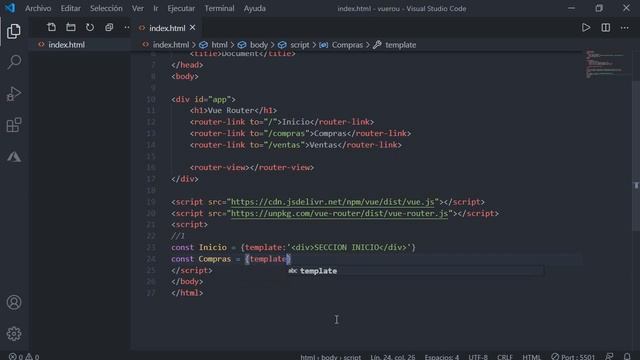Create a new file in explorer toolbar

[51, 27]
